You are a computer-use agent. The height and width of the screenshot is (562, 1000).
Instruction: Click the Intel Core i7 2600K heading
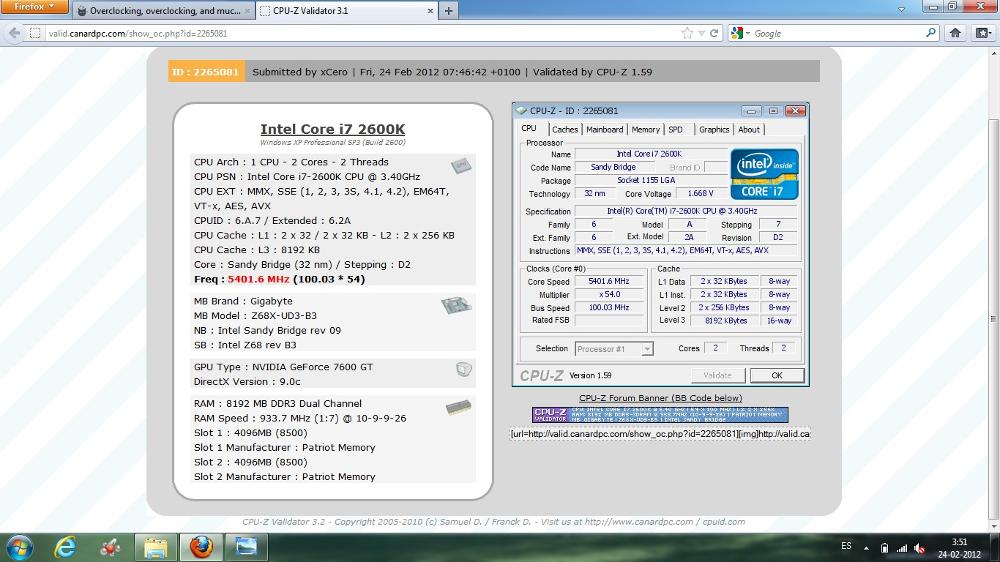pos(332,129)
